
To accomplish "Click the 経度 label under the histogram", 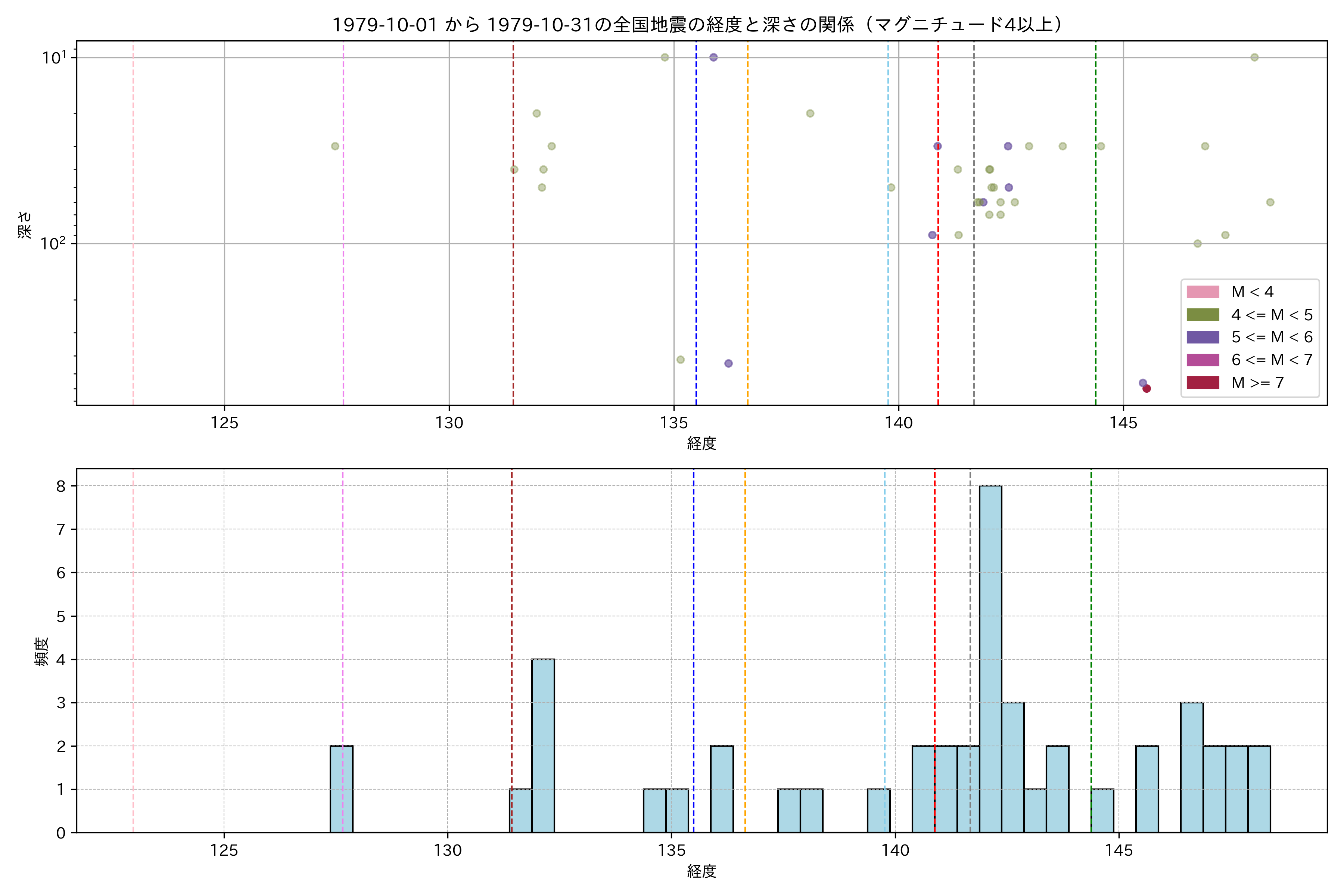I will pyautogui.click(x=701, y=871).
